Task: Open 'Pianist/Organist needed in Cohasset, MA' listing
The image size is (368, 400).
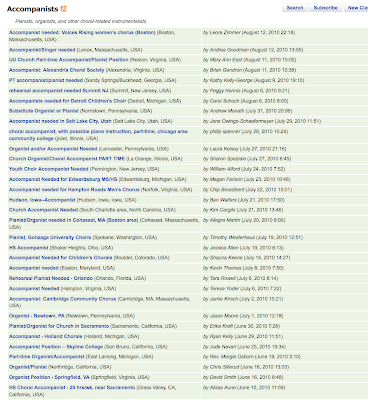Action: click(74, 220)
